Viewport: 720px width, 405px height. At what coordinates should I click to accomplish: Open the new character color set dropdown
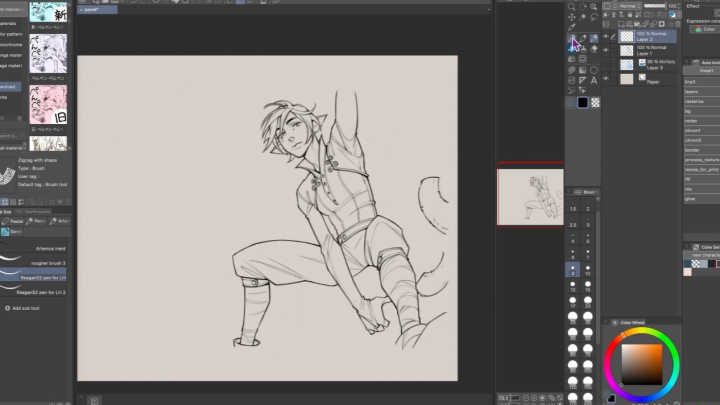(x=703, y=255)
